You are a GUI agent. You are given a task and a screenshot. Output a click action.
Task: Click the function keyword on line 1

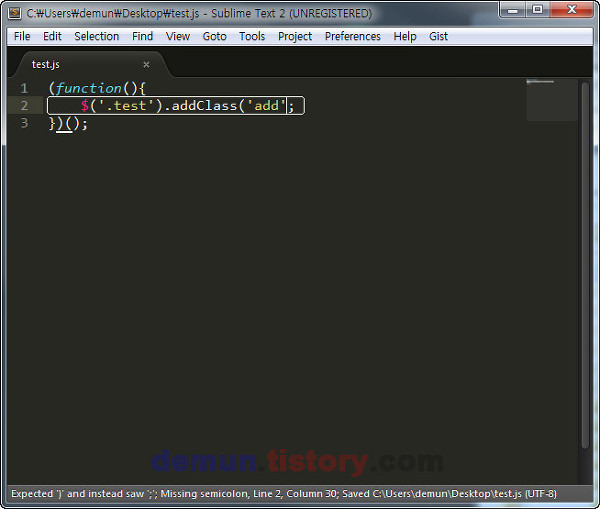pyautogui.click(x=89, y=88)
